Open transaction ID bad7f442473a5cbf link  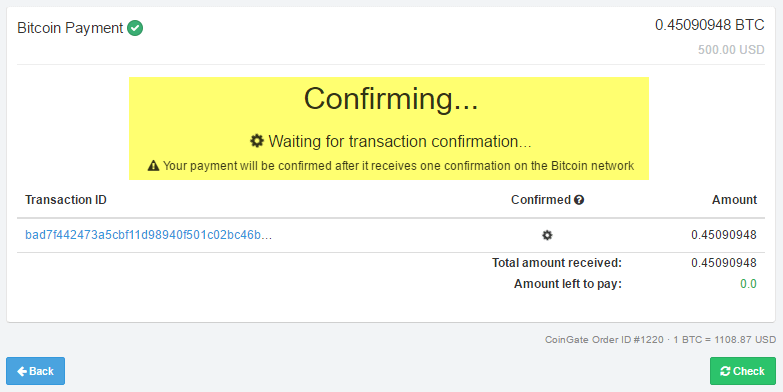tap(148, 235)
